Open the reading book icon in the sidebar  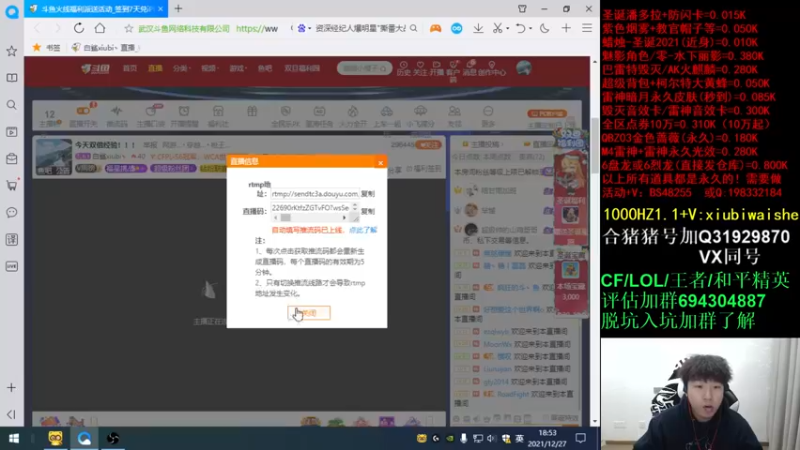click(11, 78)
